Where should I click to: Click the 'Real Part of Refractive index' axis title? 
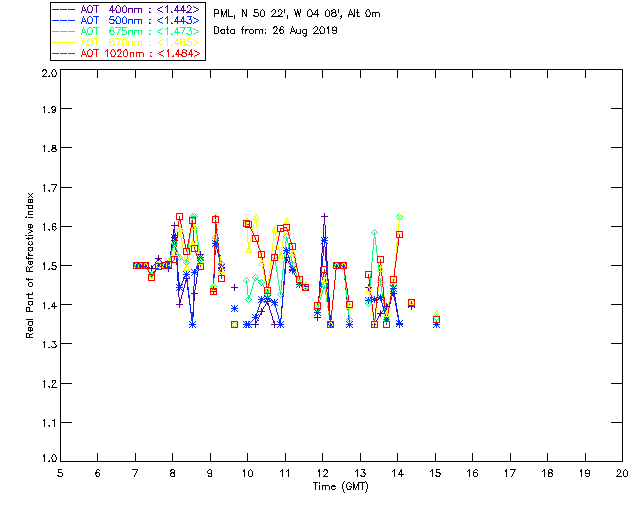coord(30,265)
